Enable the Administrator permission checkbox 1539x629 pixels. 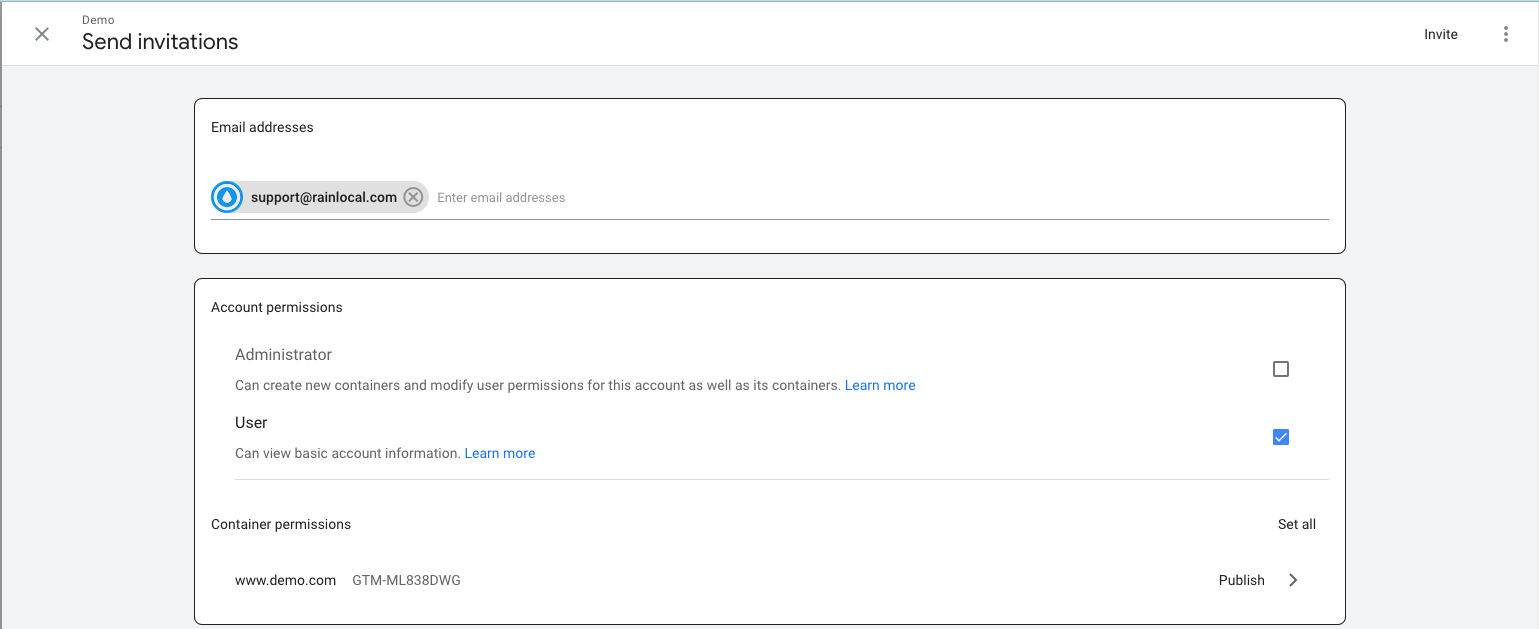tap(1281, 369)
